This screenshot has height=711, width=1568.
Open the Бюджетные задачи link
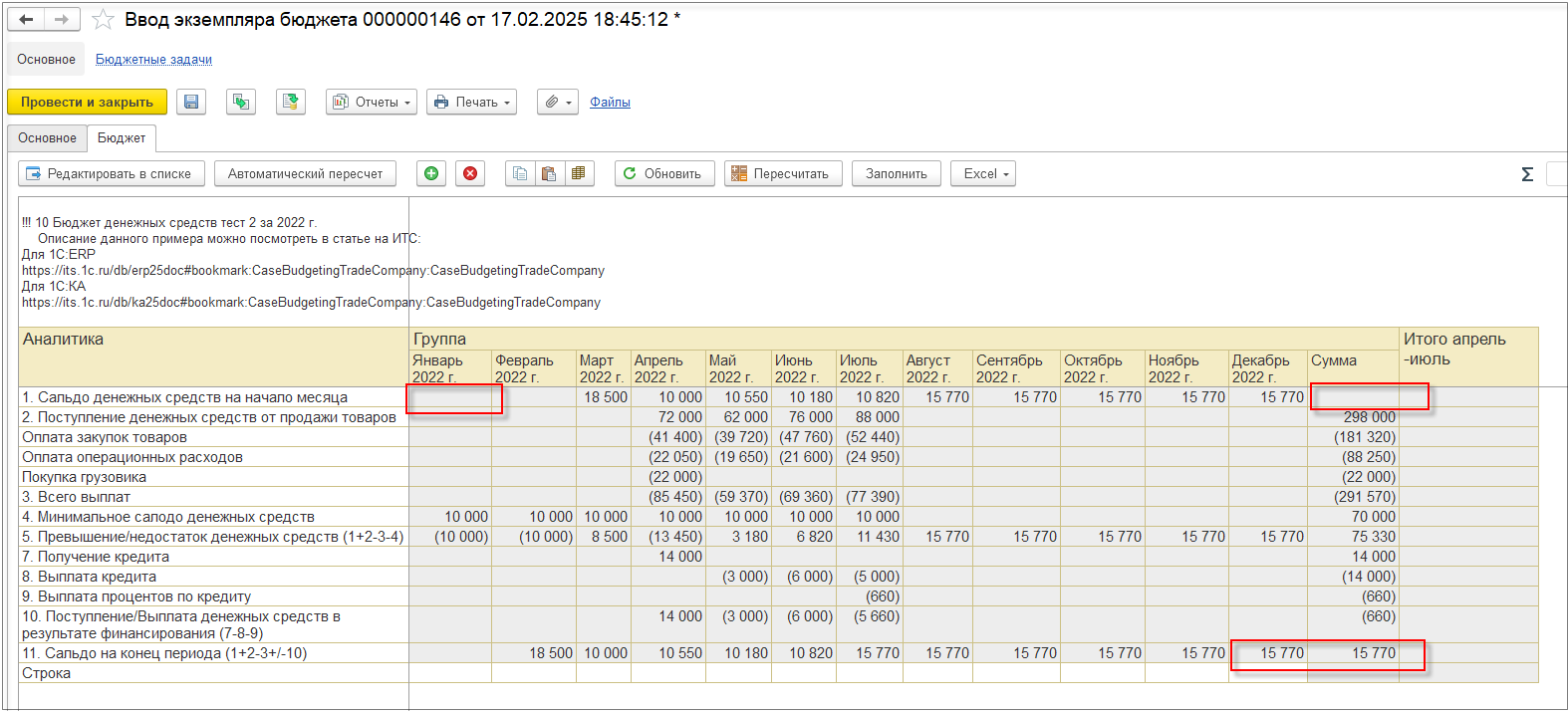153,60
